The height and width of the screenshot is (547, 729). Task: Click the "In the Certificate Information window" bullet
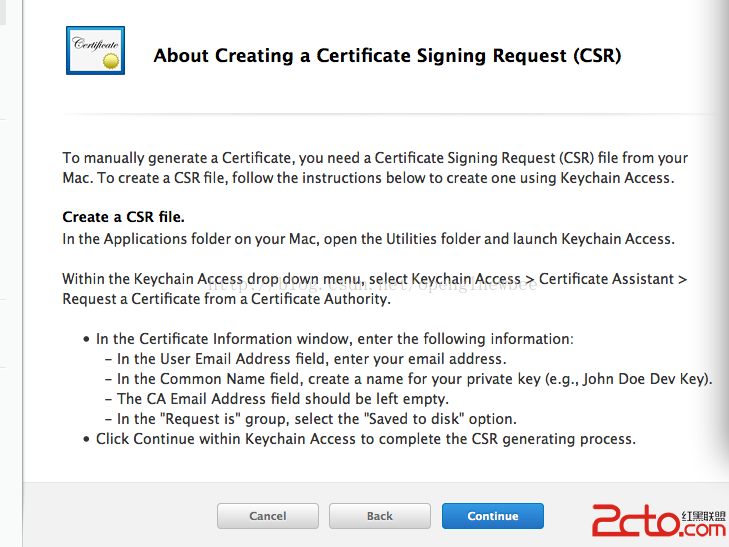click(x=334, y=339)
